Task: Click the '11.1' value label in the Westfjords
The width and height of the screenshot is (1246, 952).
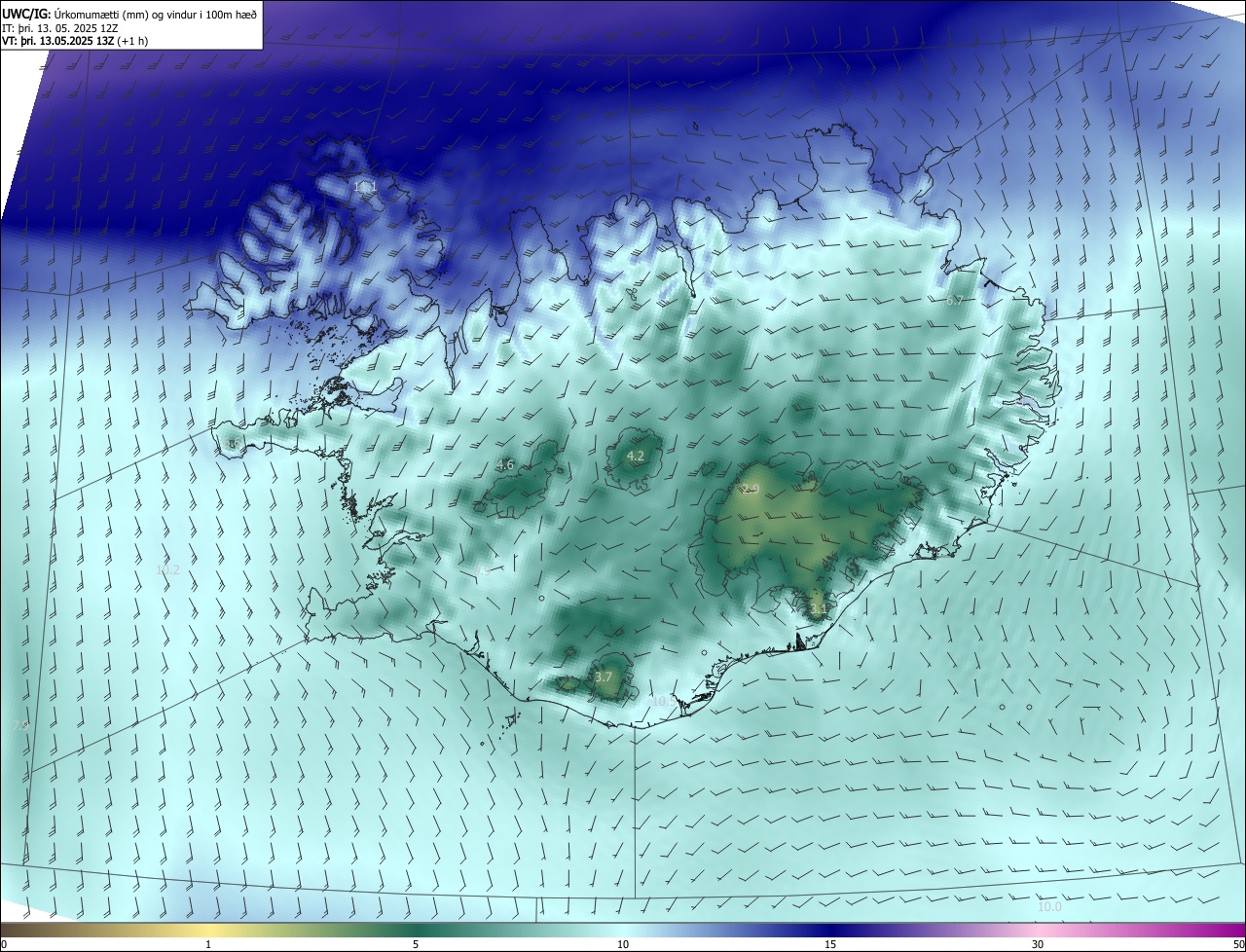Action: [x=365, y=186]
